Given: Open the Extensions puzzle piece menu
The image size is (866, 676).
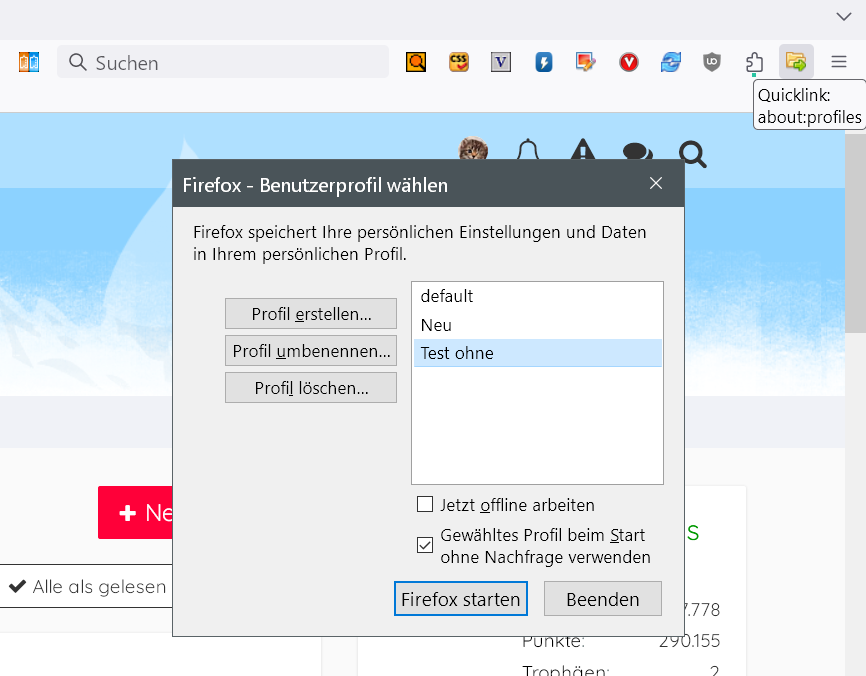Looking at the screenshot, I should [x=754, y=62].
